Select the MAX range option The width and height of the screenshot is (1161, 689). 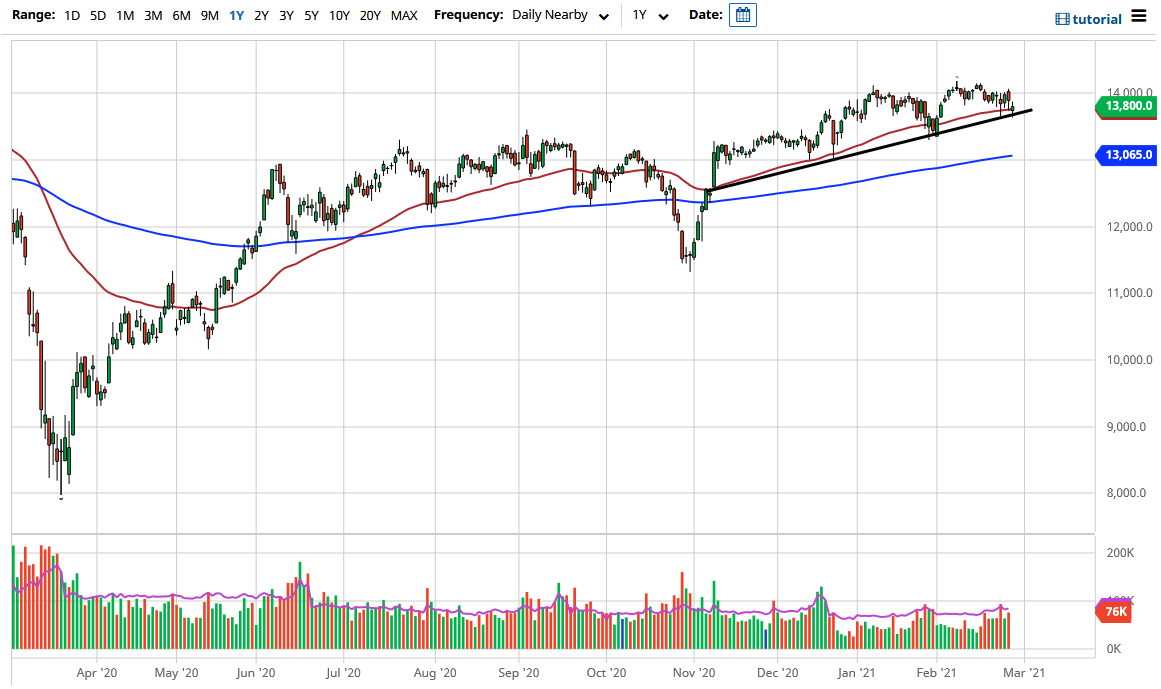(x=404, y=16)
